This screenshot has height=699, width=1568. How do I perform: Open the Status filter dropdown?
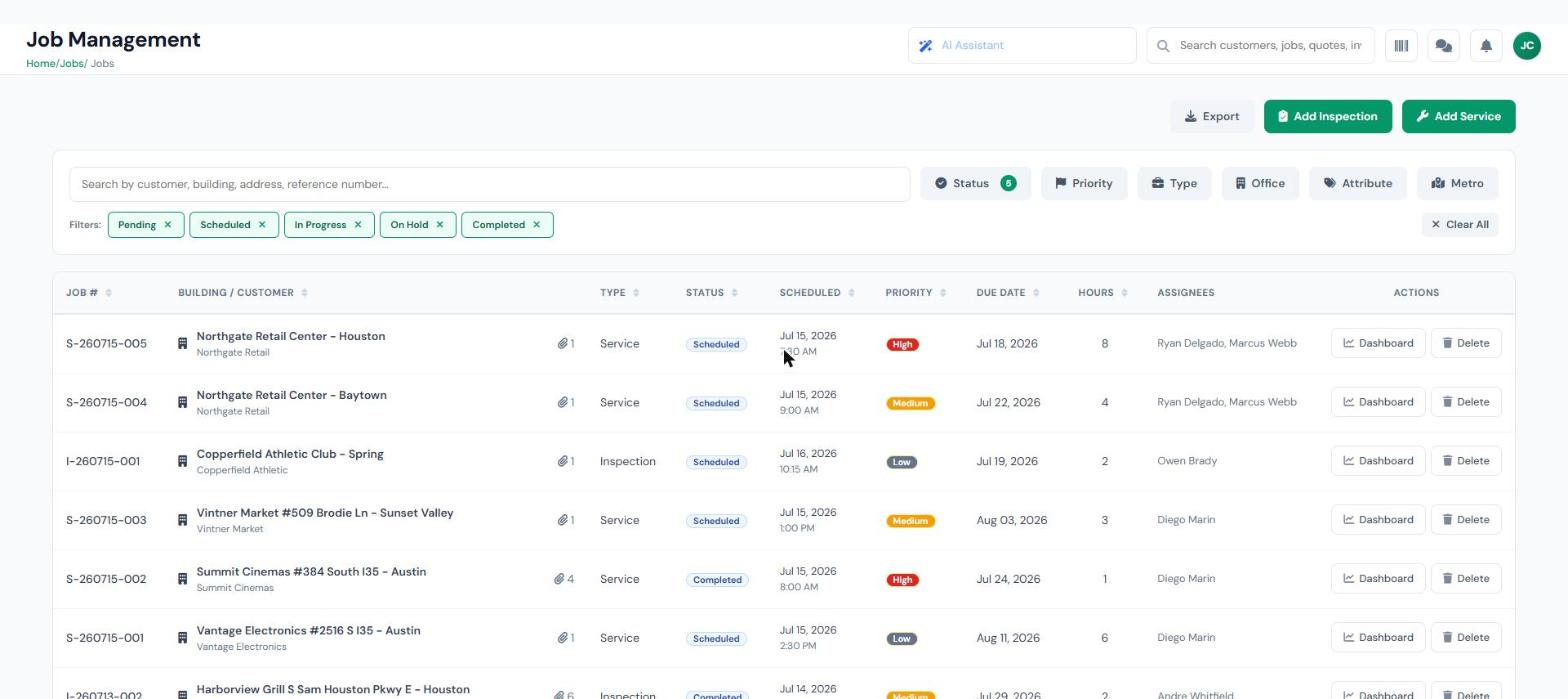point(975,184)
